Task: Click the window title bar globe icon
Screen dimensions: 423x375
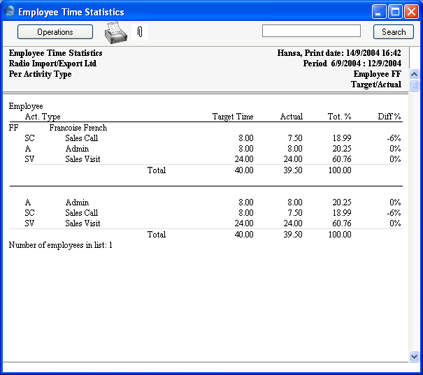Action: (x=9, y=11)
